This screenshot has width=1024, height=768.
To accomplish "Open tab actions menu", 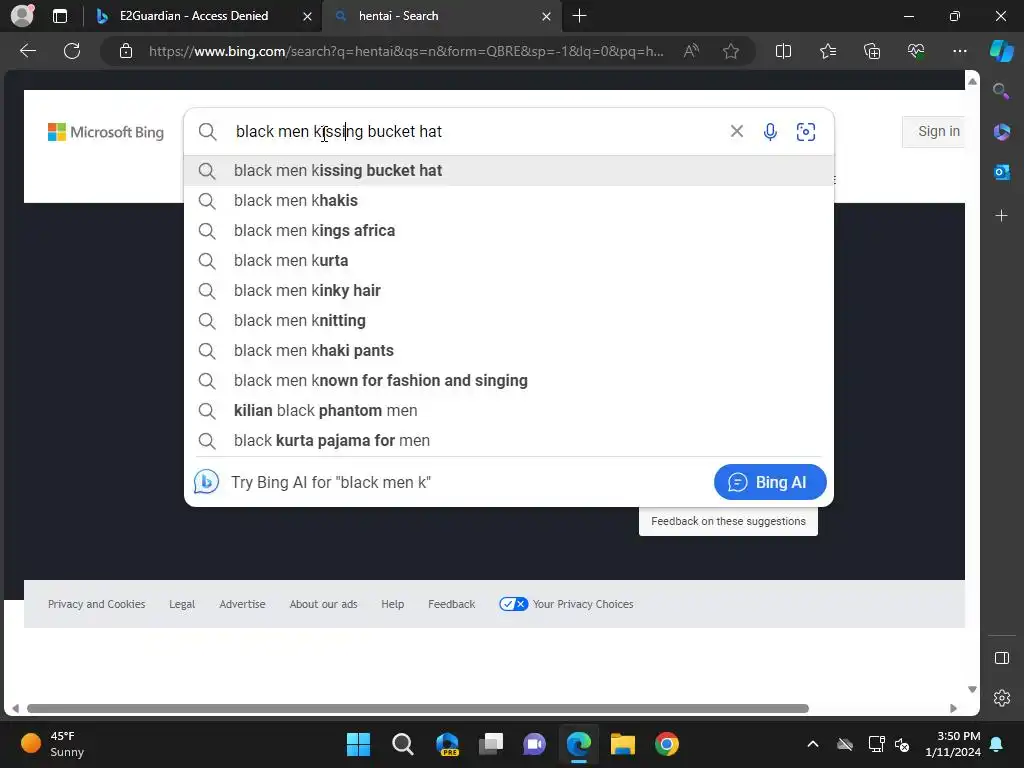I will click(x=59, y=16).
